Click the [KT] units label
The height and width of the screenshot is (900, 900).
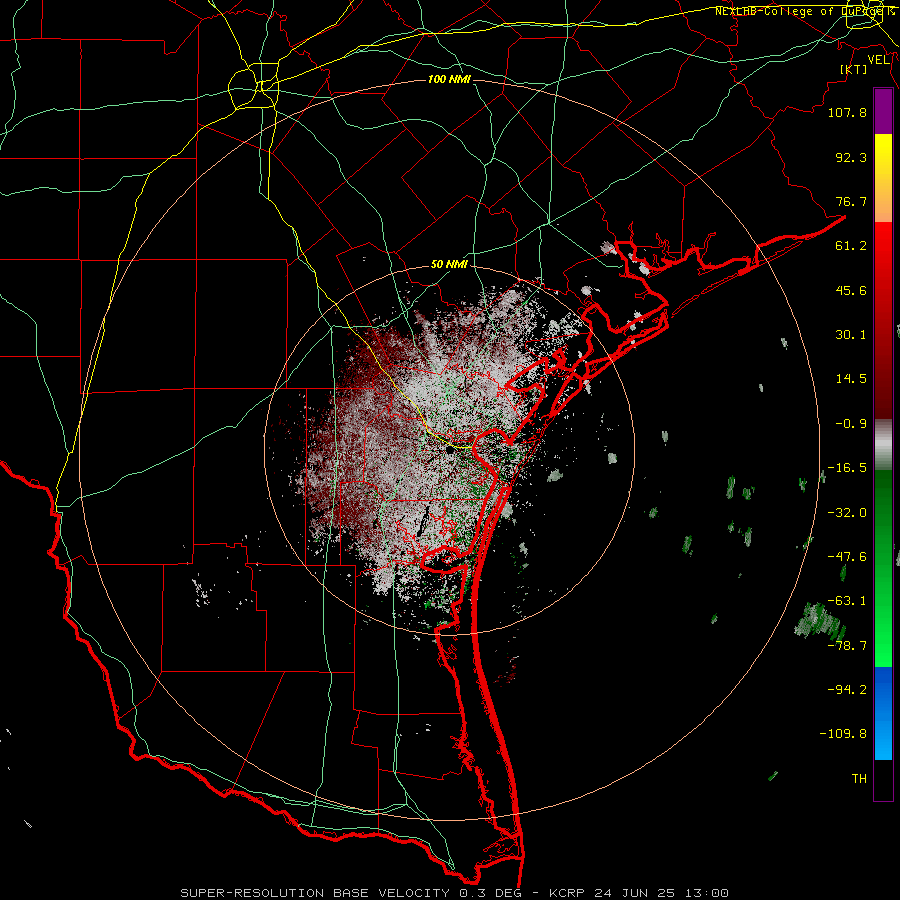coord(854,69)
